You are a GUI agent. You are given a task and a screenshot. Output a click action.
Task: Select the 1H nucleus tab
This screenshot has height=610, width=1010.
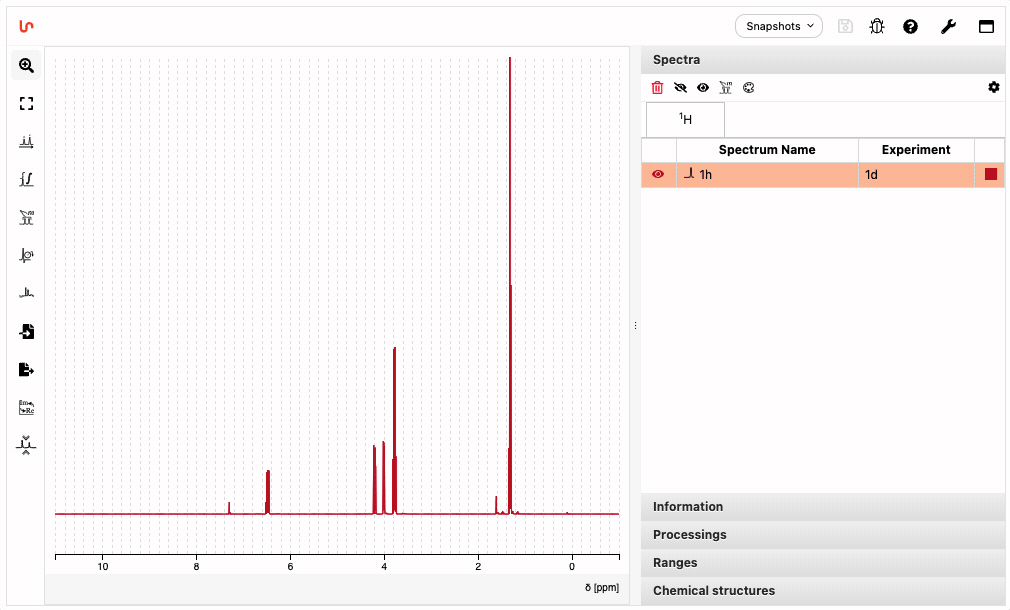tap(685, 120)
